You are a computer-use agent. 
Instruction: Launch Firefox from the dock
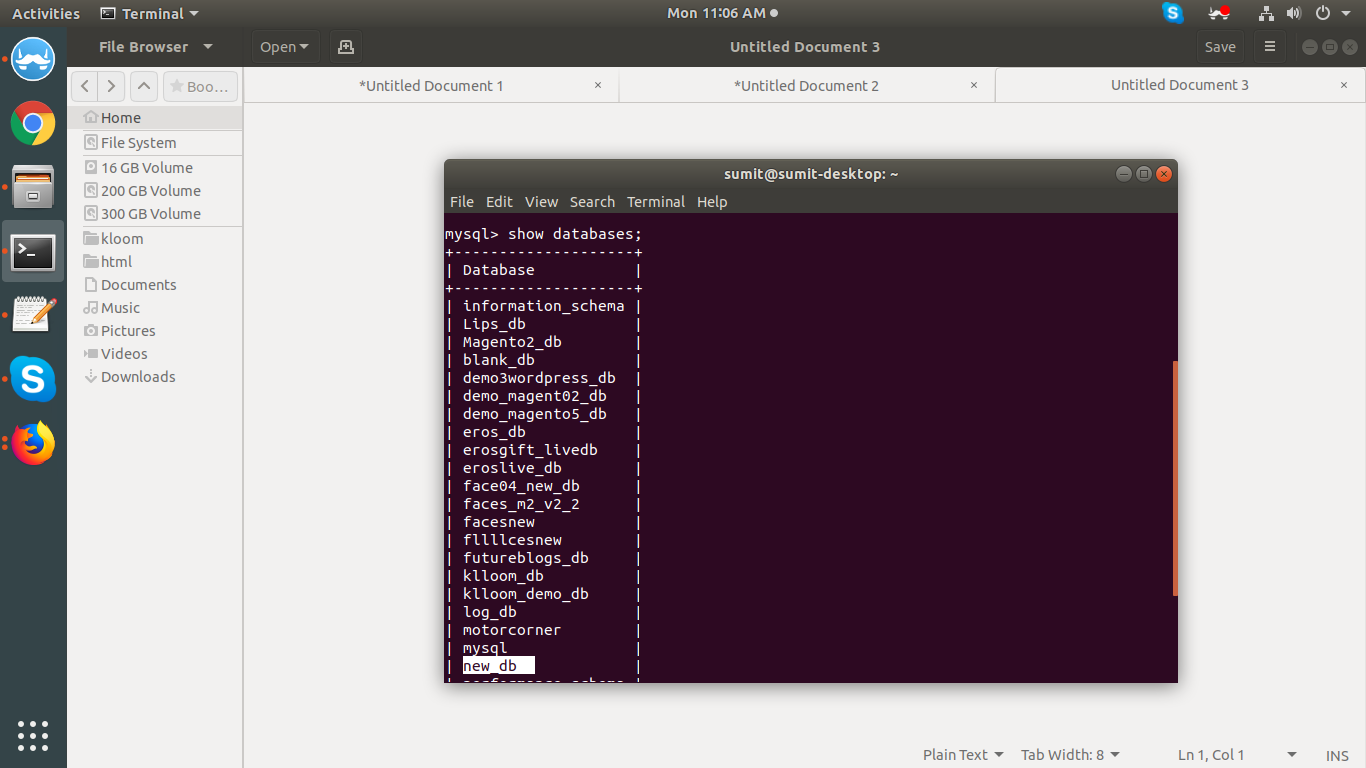(33, 443)
